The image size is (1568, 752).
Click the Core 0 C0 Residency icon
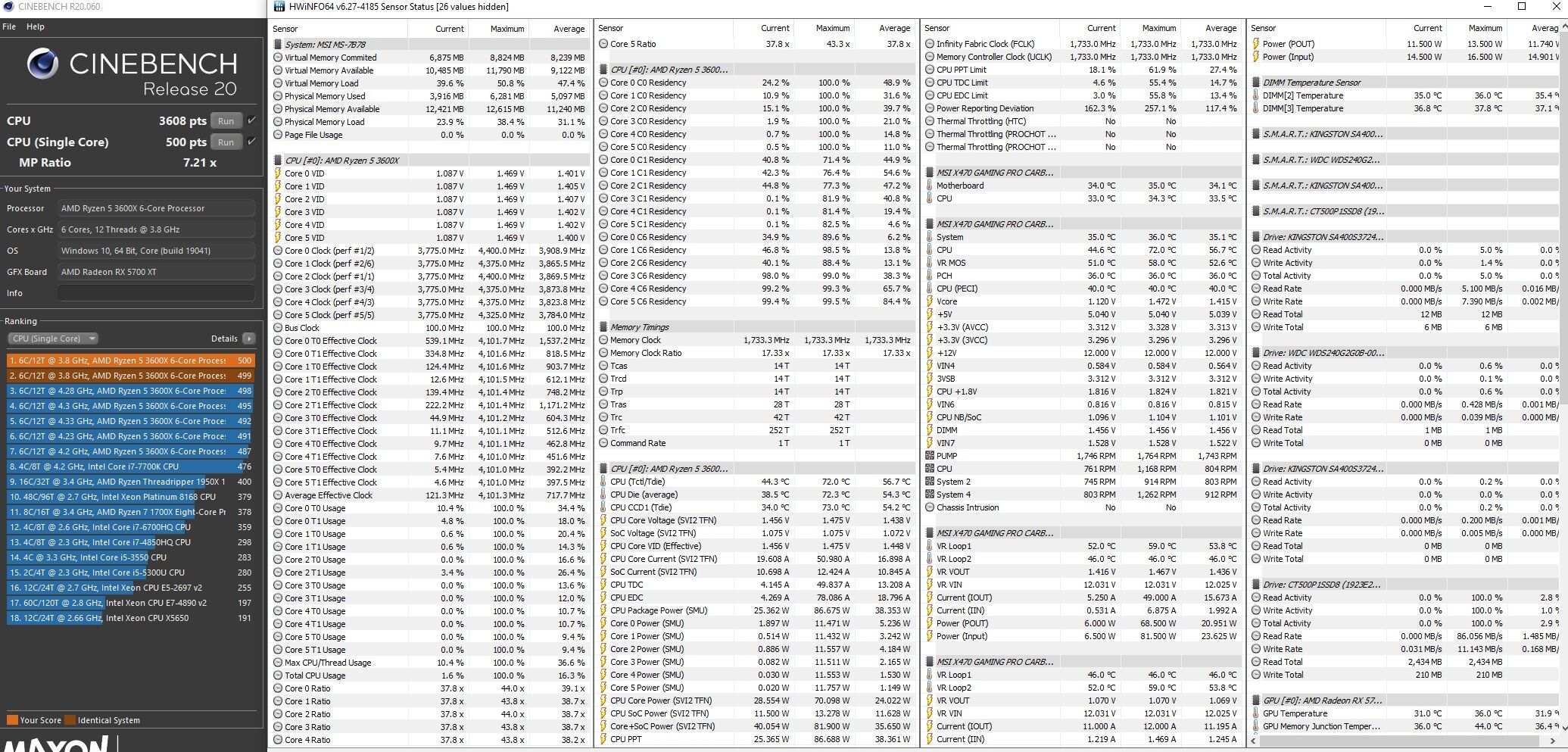pyautogui.click(x=603, y=83)
